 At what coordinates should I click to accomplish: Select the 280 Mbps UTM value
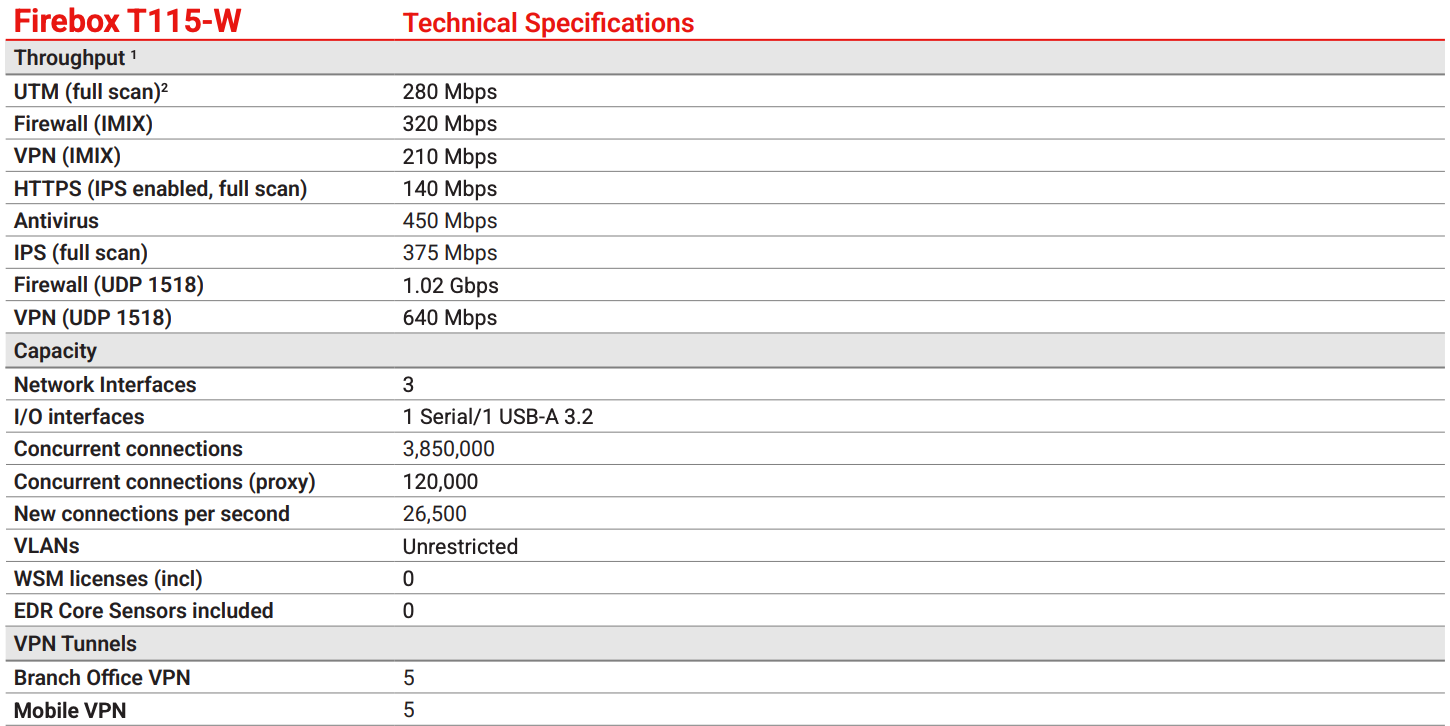449,92
